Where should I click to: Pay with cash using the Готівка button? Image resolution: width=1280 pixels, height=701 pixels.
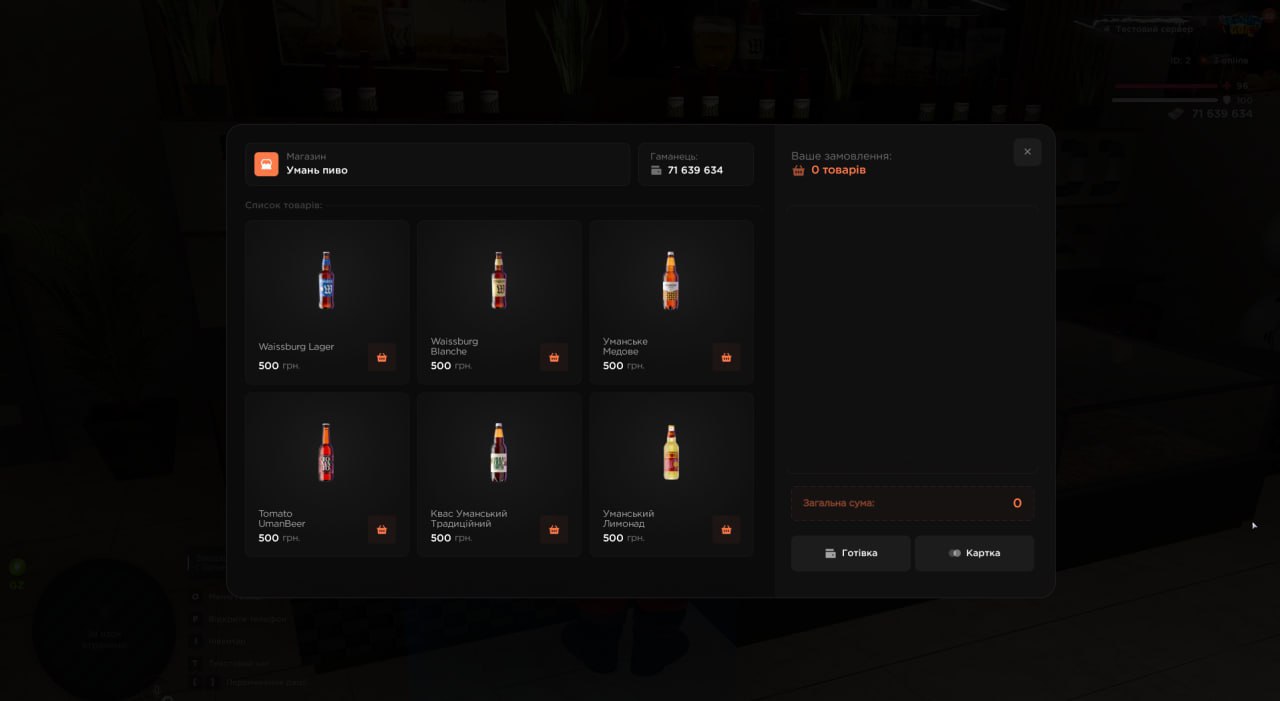(x=850, y=553)
